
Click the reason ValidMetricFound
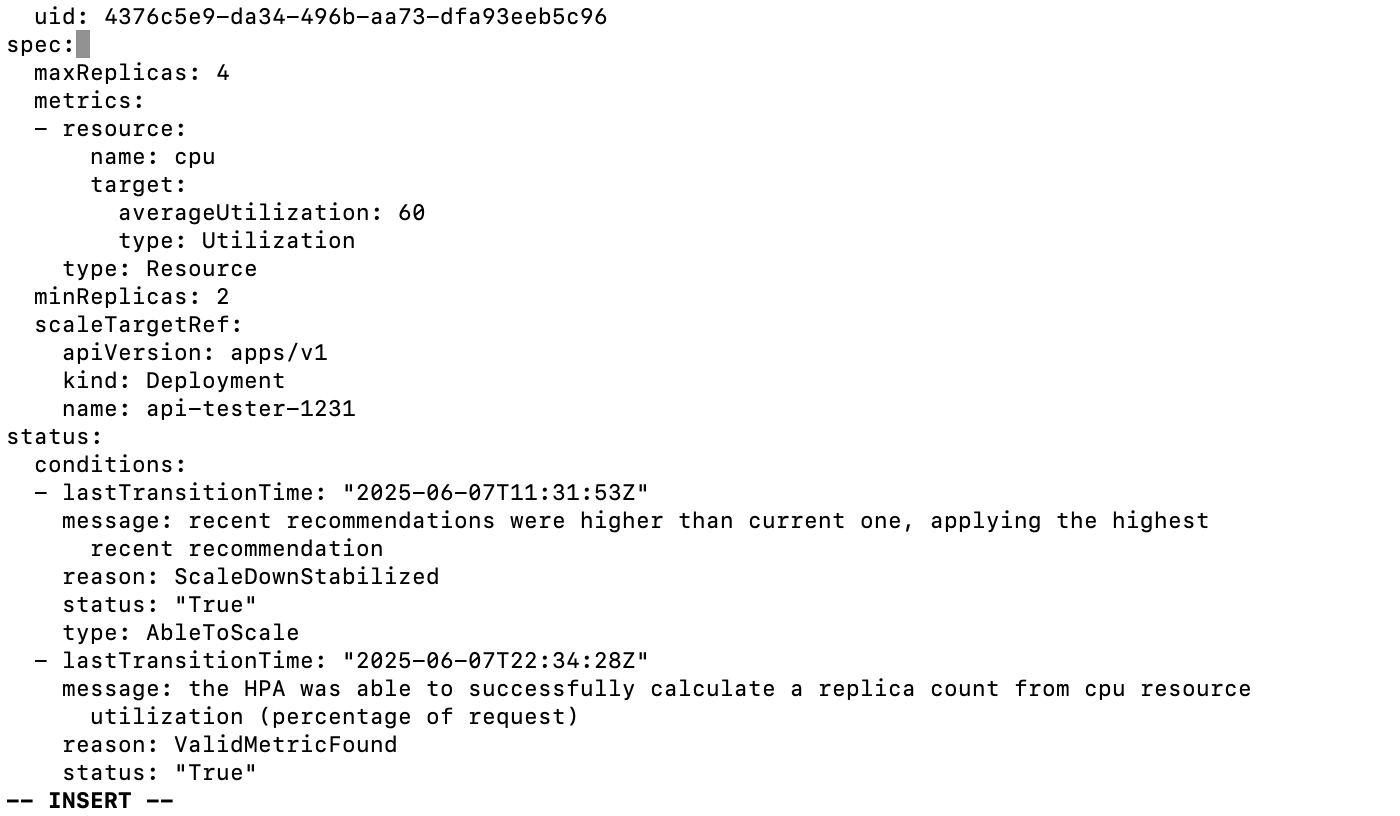click(x=286, y=745)
